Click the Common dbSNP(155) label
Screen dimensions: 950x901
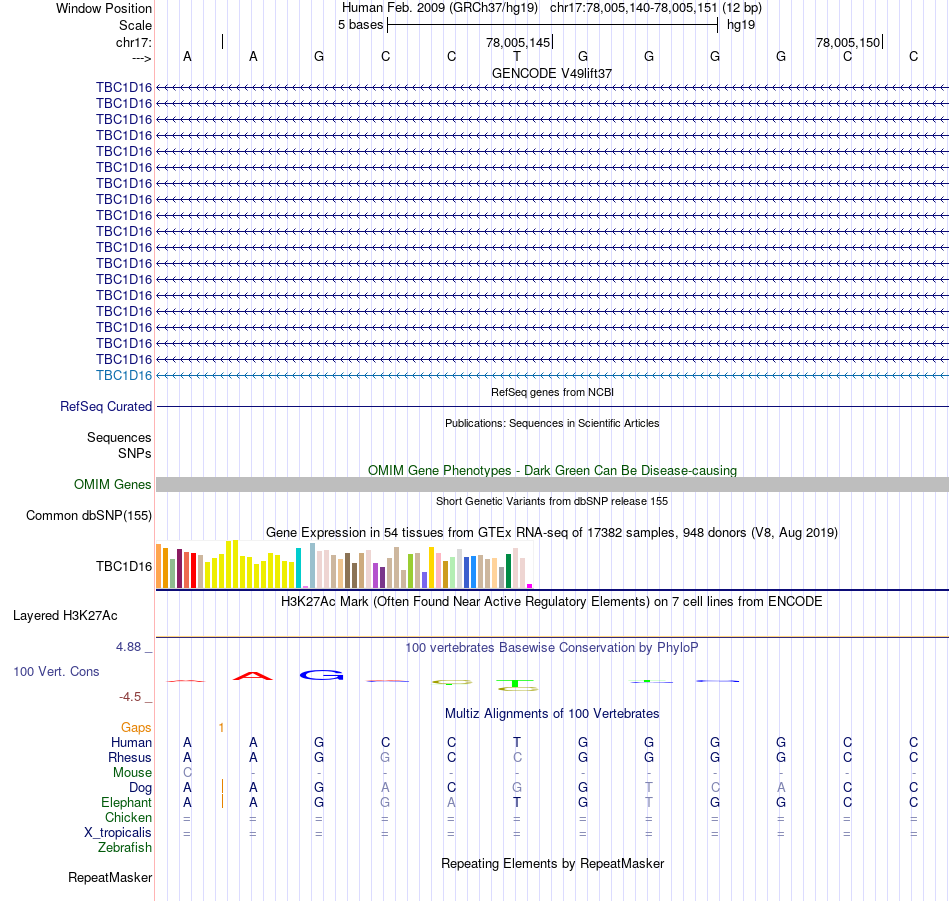point(89,516)
